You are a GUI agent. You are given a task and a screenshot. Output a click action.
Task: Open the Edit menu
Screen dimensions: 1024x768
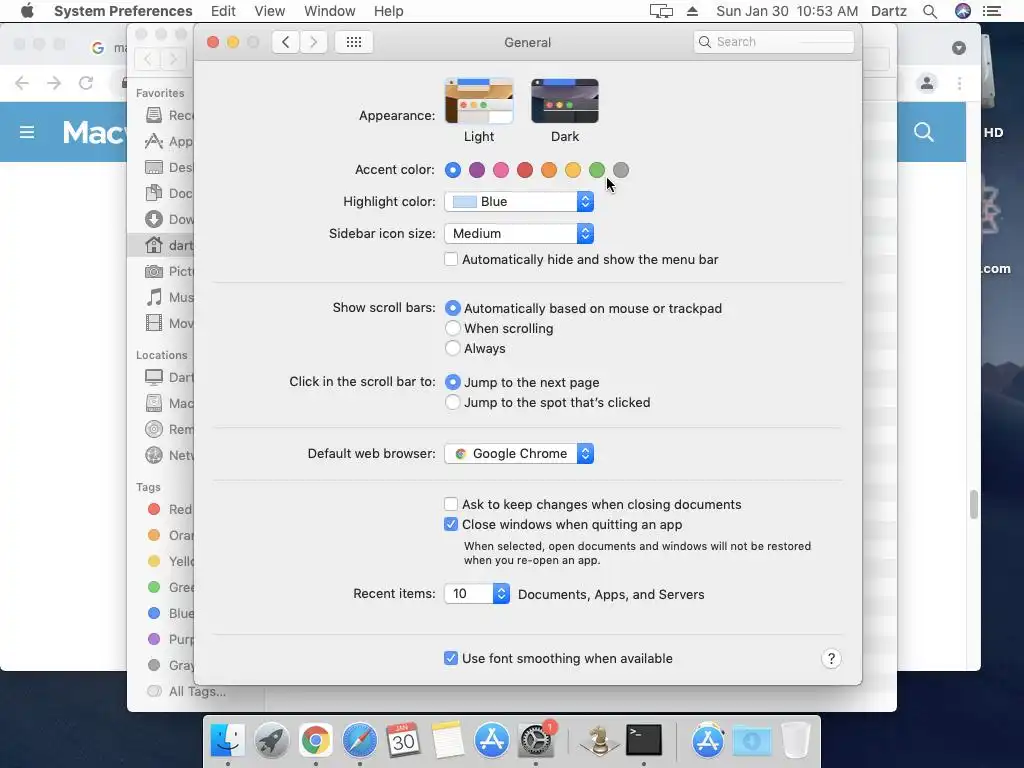223,11
